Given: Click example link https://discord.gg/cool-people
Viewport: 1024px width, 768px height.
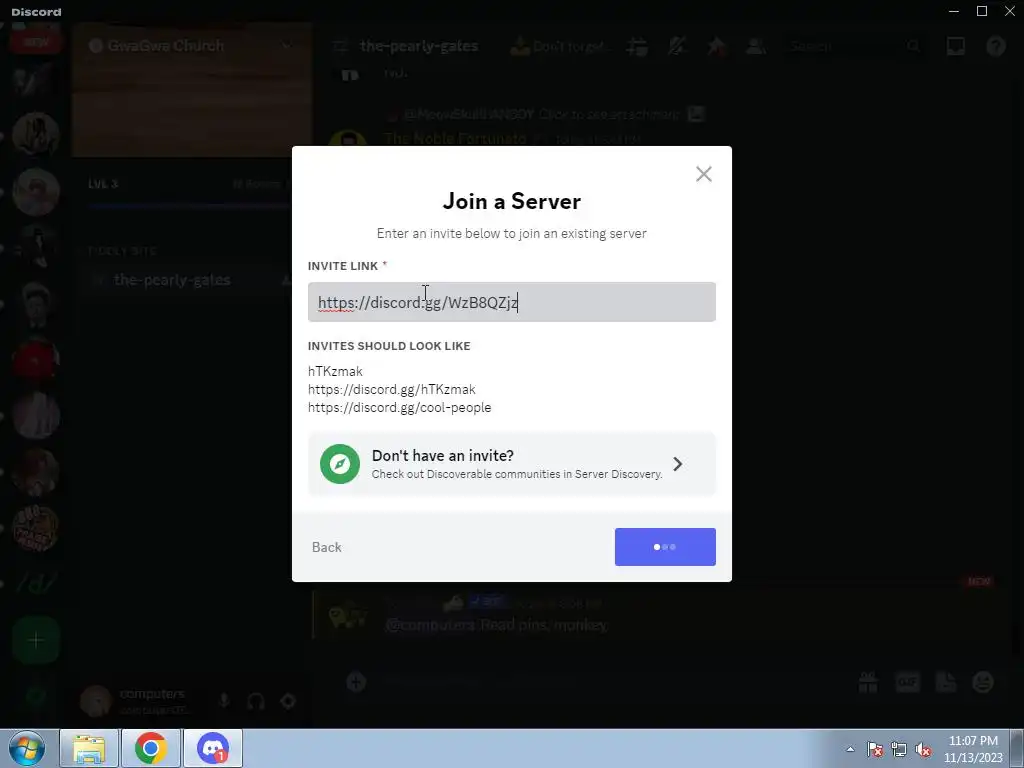Looking at the screenshot, I should pos(399,408).
